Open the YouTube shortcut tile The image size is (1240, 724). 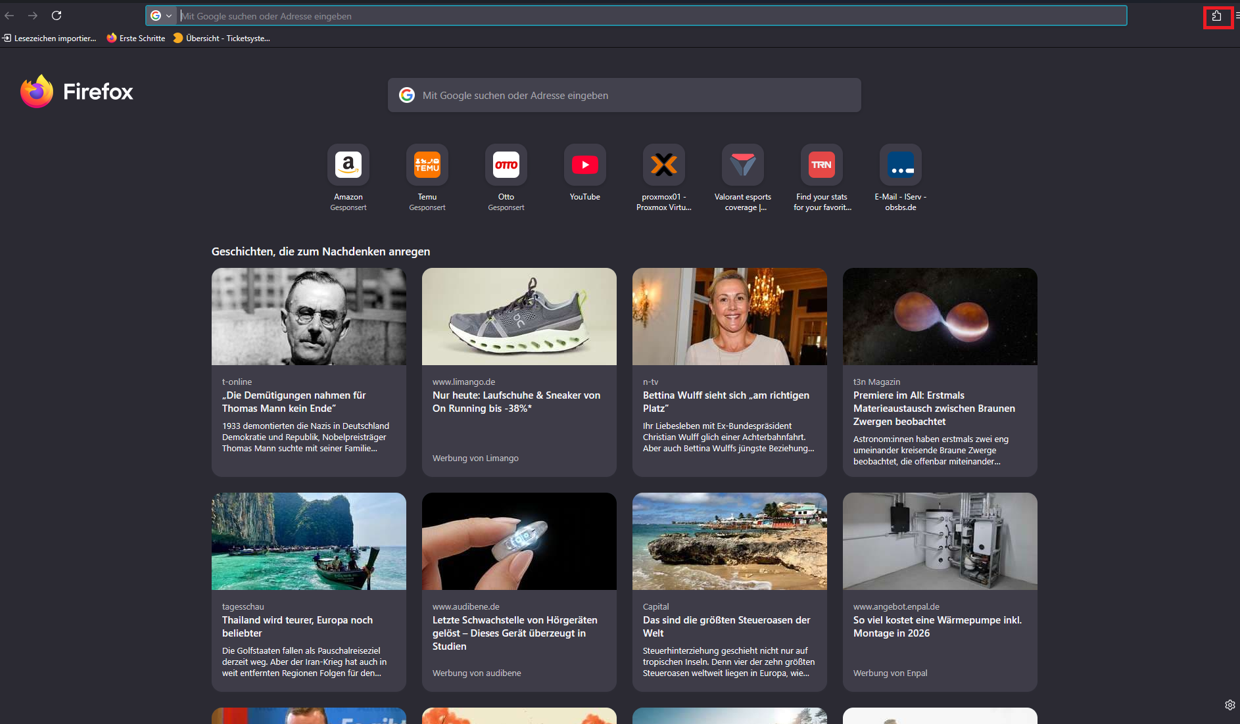point(585,166)
